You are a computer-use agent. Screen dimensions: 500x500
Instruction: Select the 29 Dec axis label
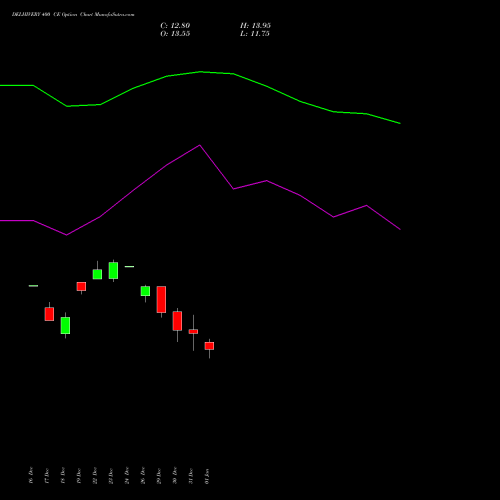pyautogui.click(x=159, y=475)
